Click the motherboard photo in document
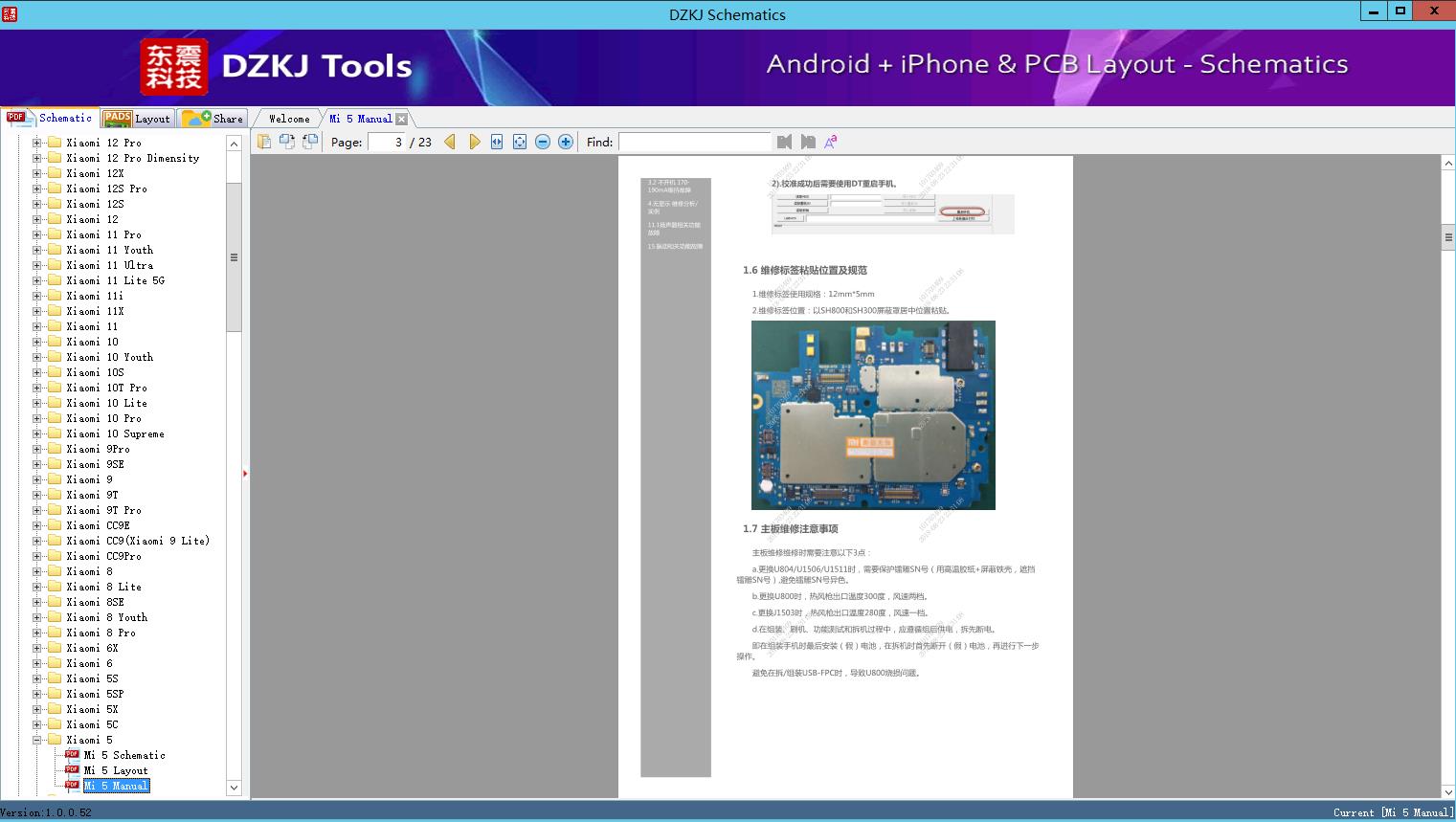This screenshot has height=822, width=1456. click(873, 414)
